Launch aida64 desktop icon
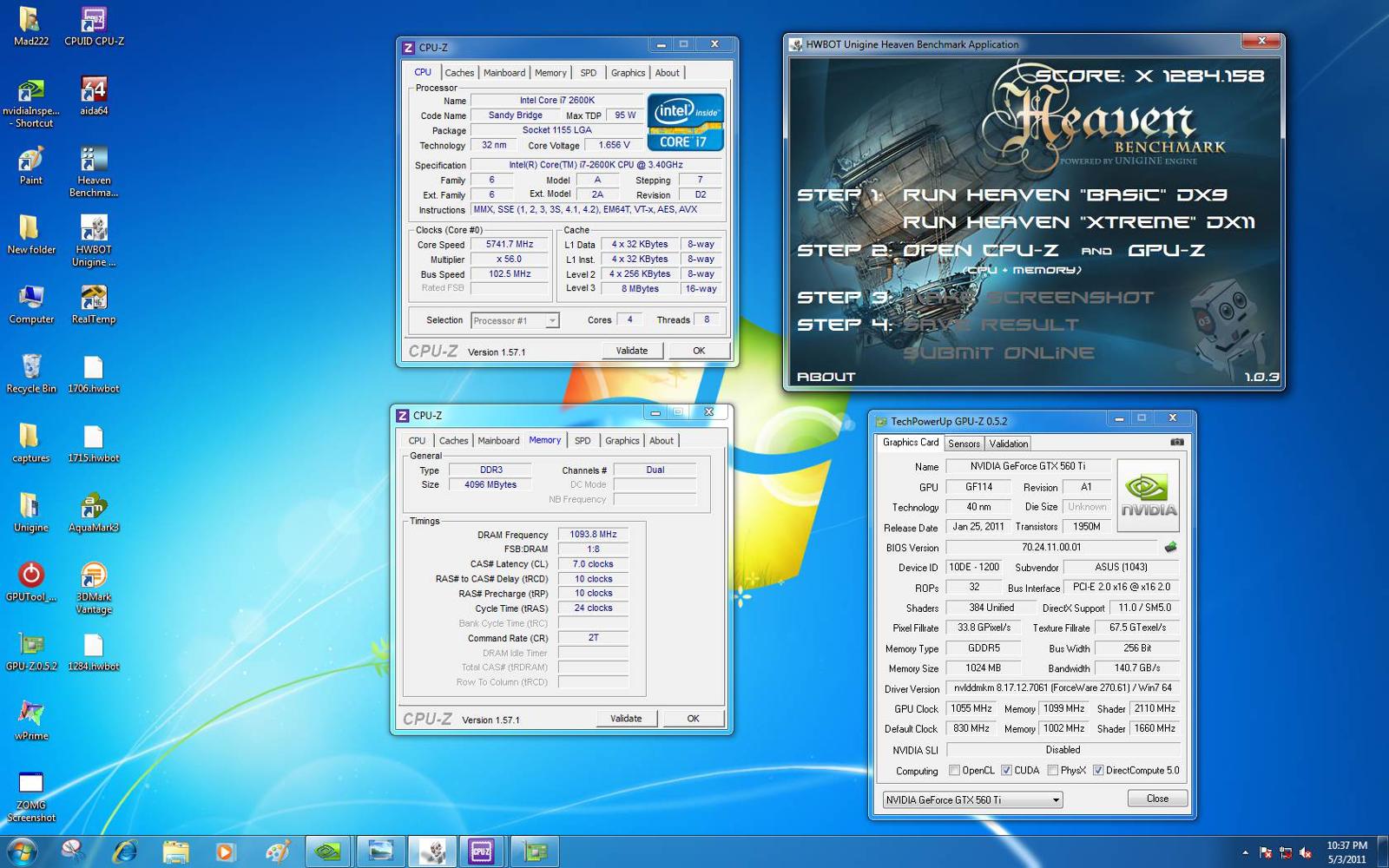Screen dimensions: 1389x868 tap(94, 95)
